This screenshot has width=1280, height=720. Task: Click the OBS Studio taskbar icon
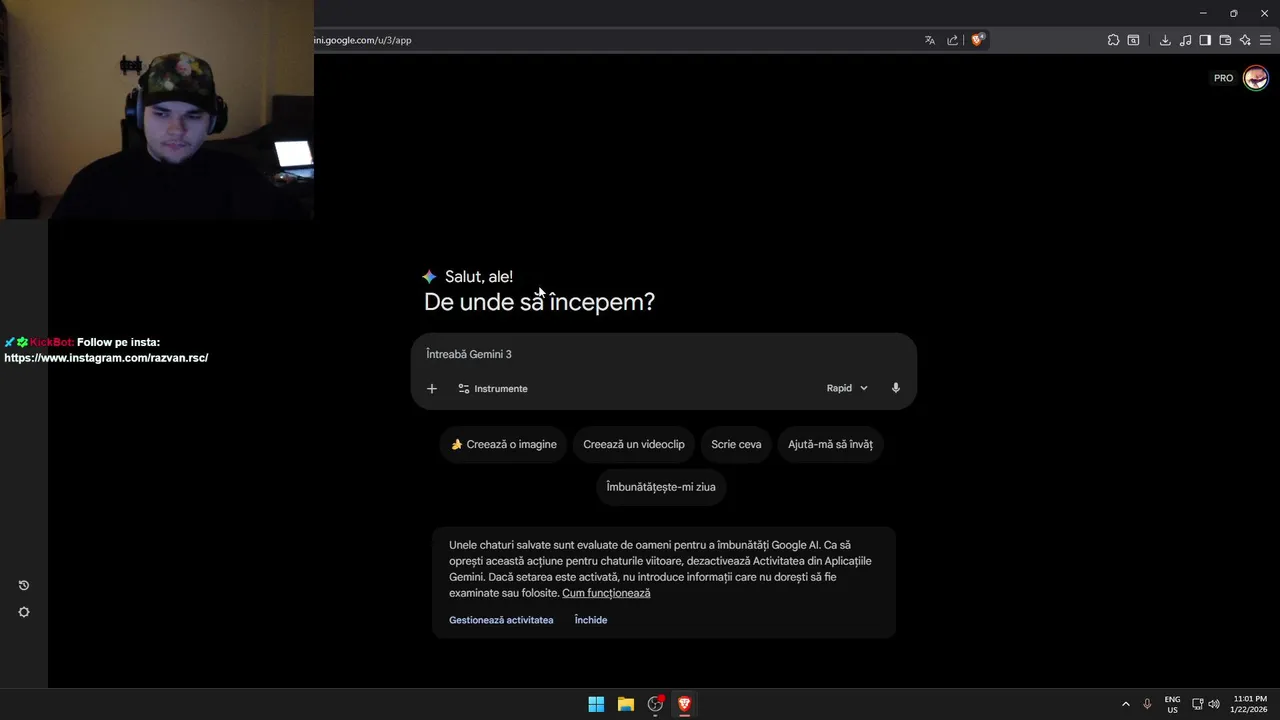(x=655, y=704)
